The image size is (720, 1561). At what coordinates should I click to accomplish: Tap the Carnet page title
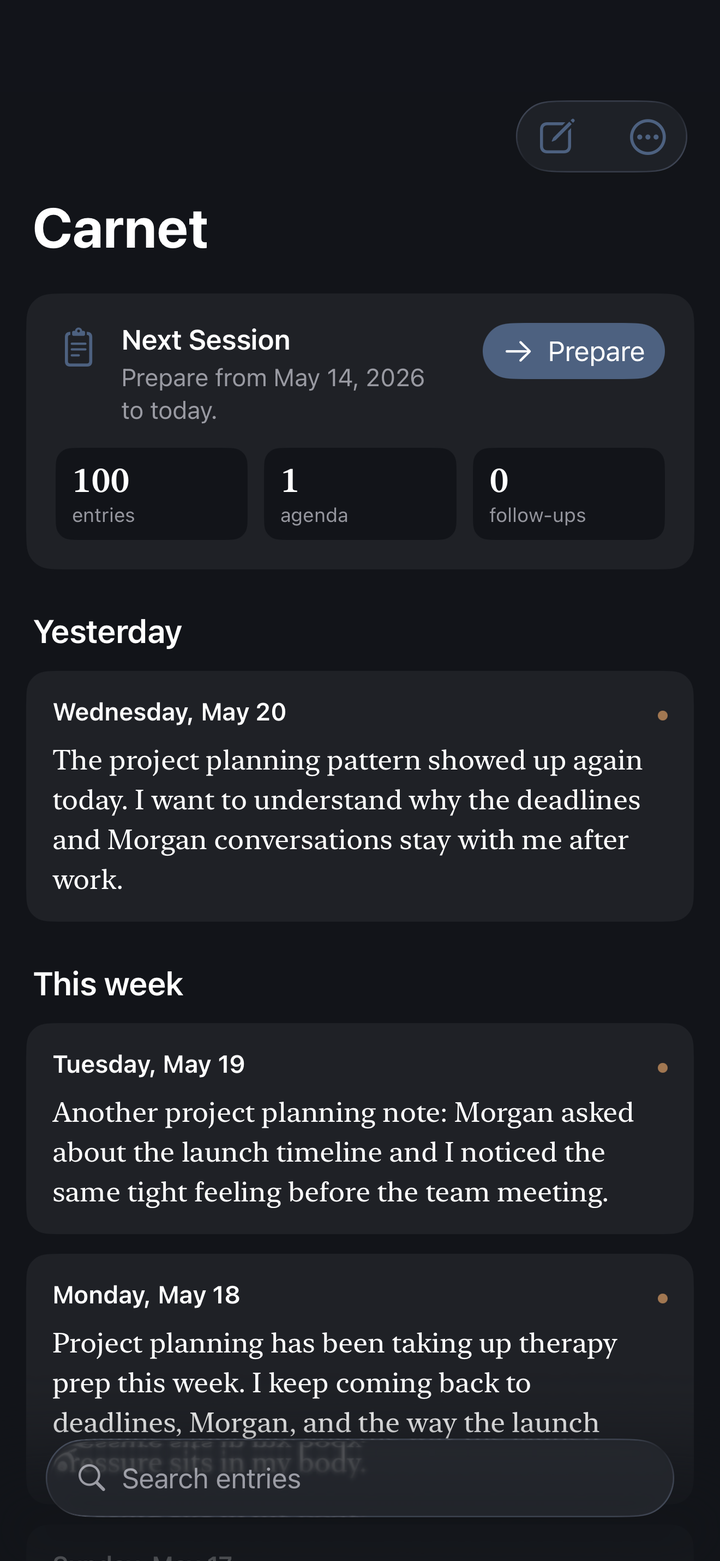[x=121, y=229]
